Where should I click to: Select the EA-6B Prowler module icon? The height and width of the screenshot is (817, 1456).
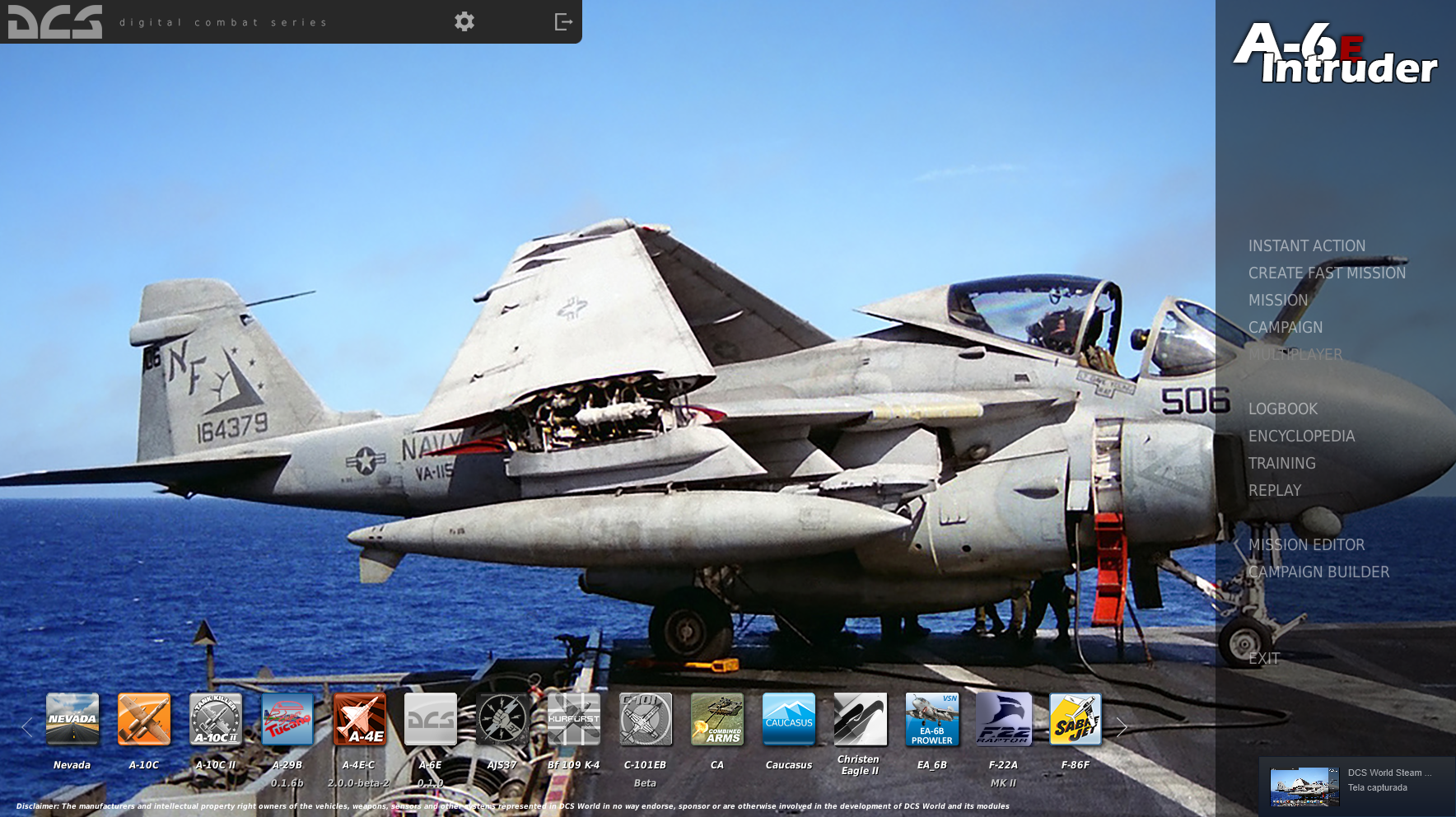click(932, 719)
